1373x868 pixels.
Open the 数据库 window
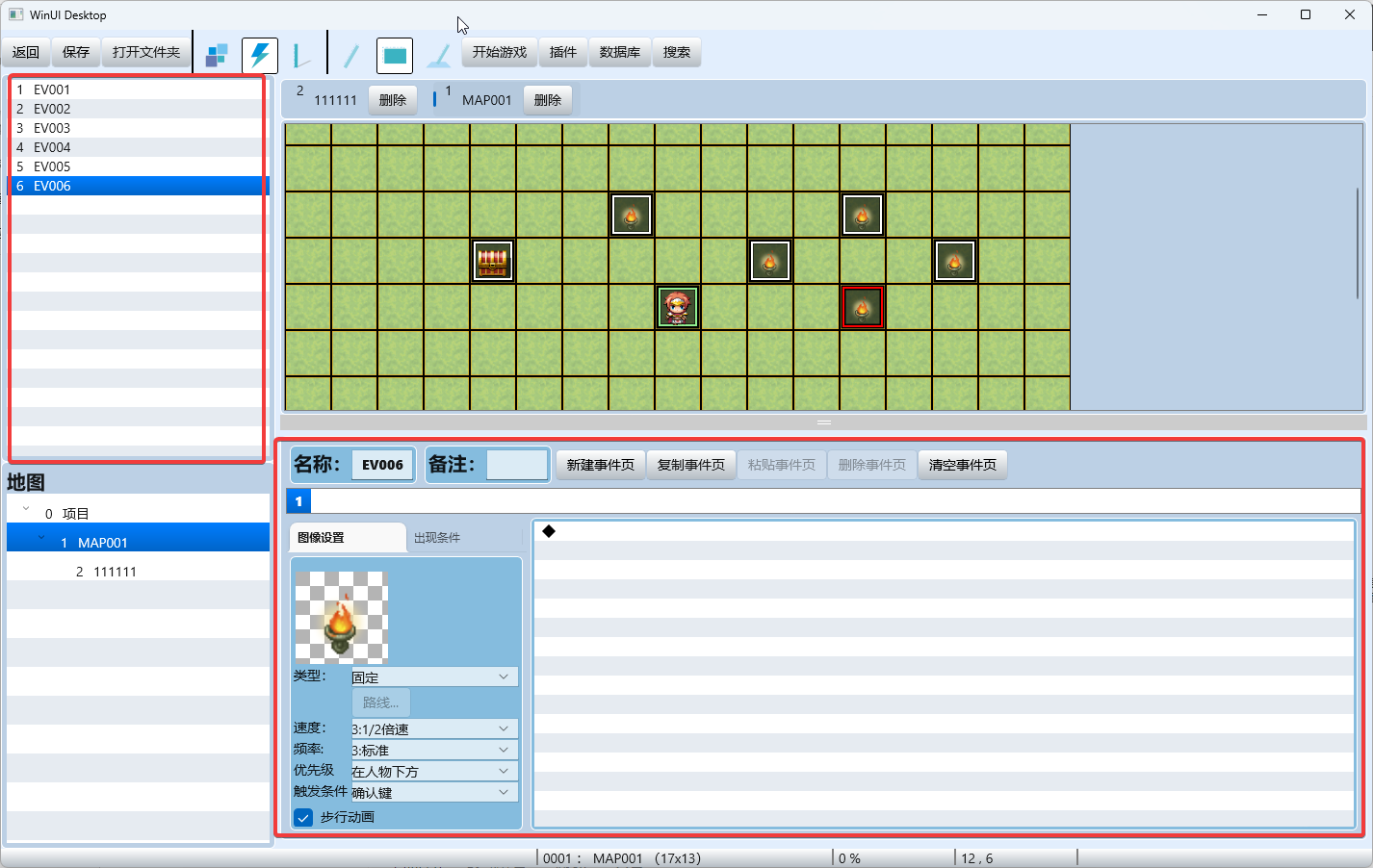620,52
